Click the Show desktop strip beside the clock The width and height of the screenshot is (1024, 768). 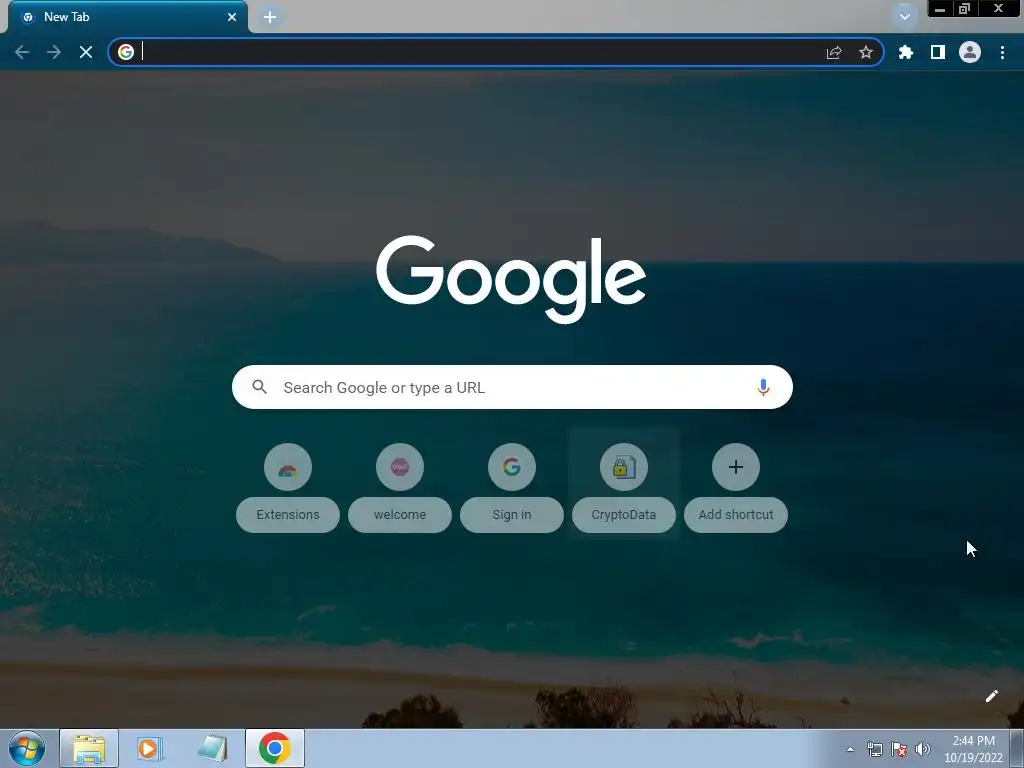click(1017, 748)
